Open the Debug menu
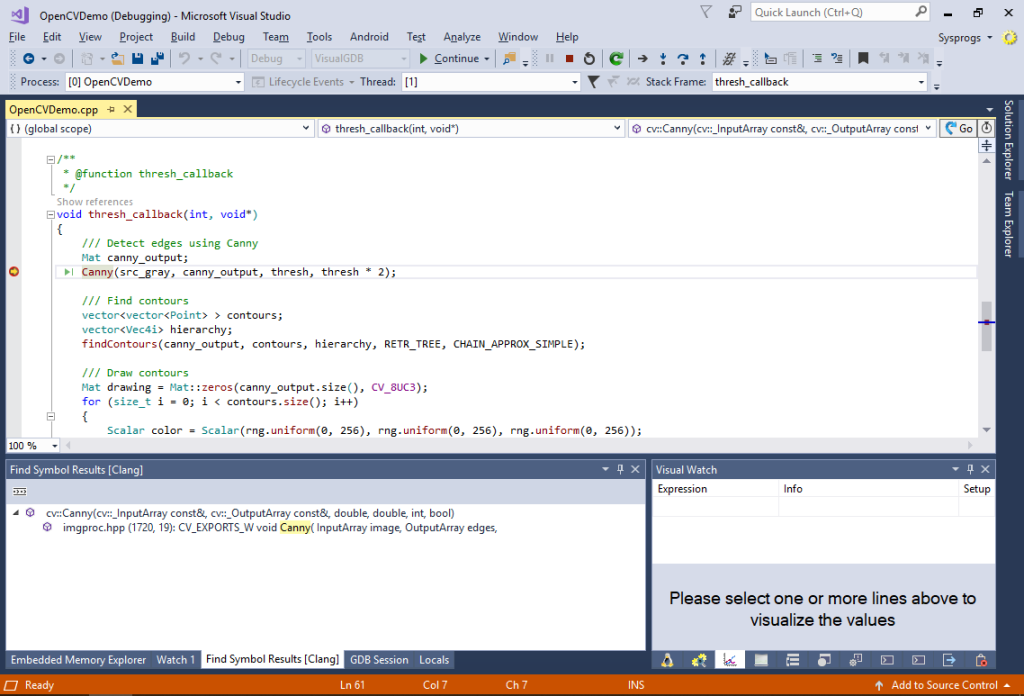This screenshot has height=696, width=1024. 228,37
